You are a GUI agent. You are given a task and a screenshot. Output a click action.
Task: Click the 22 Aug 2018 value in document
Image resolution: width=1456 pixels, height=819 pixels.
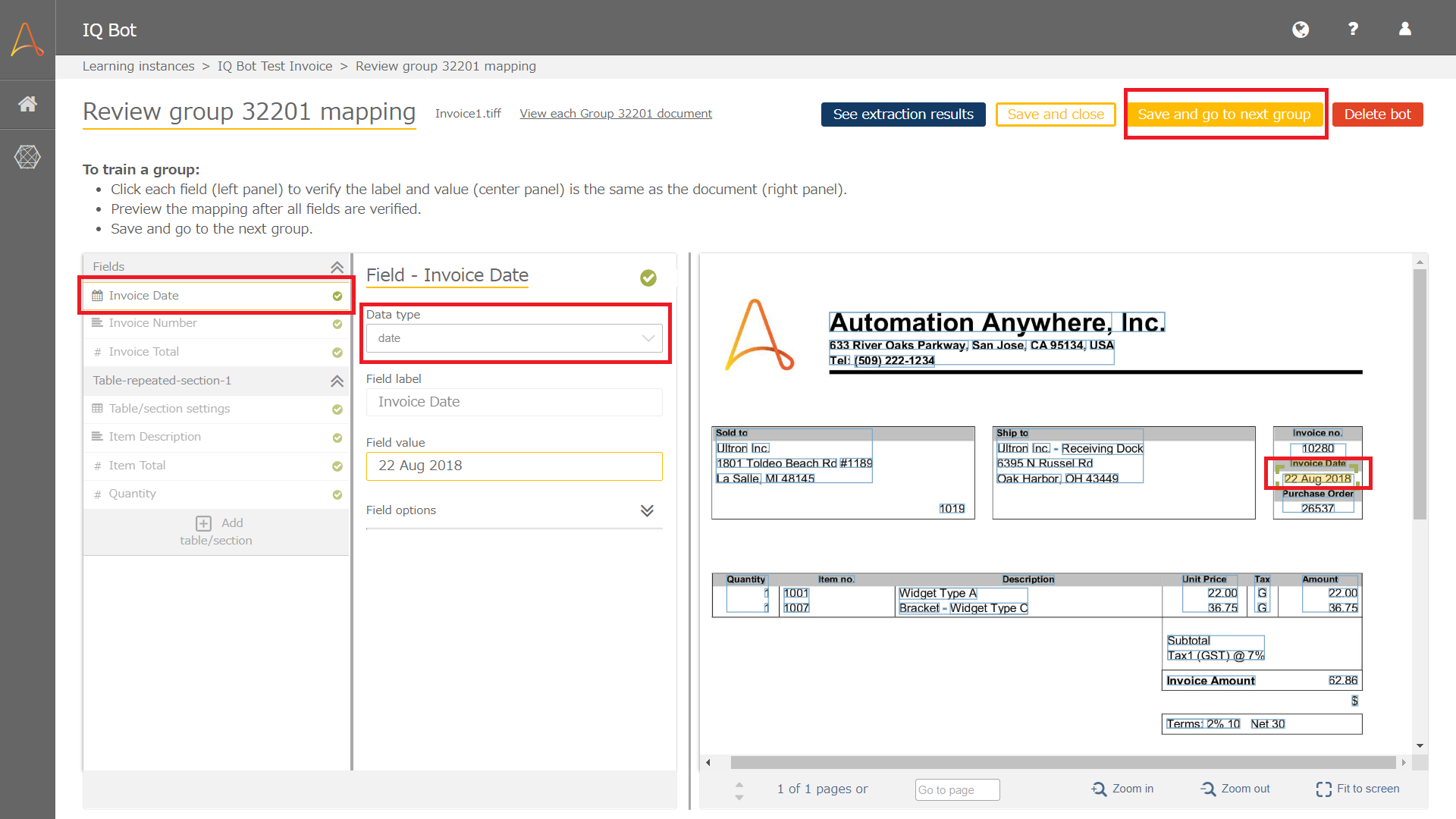(1317, 479)
